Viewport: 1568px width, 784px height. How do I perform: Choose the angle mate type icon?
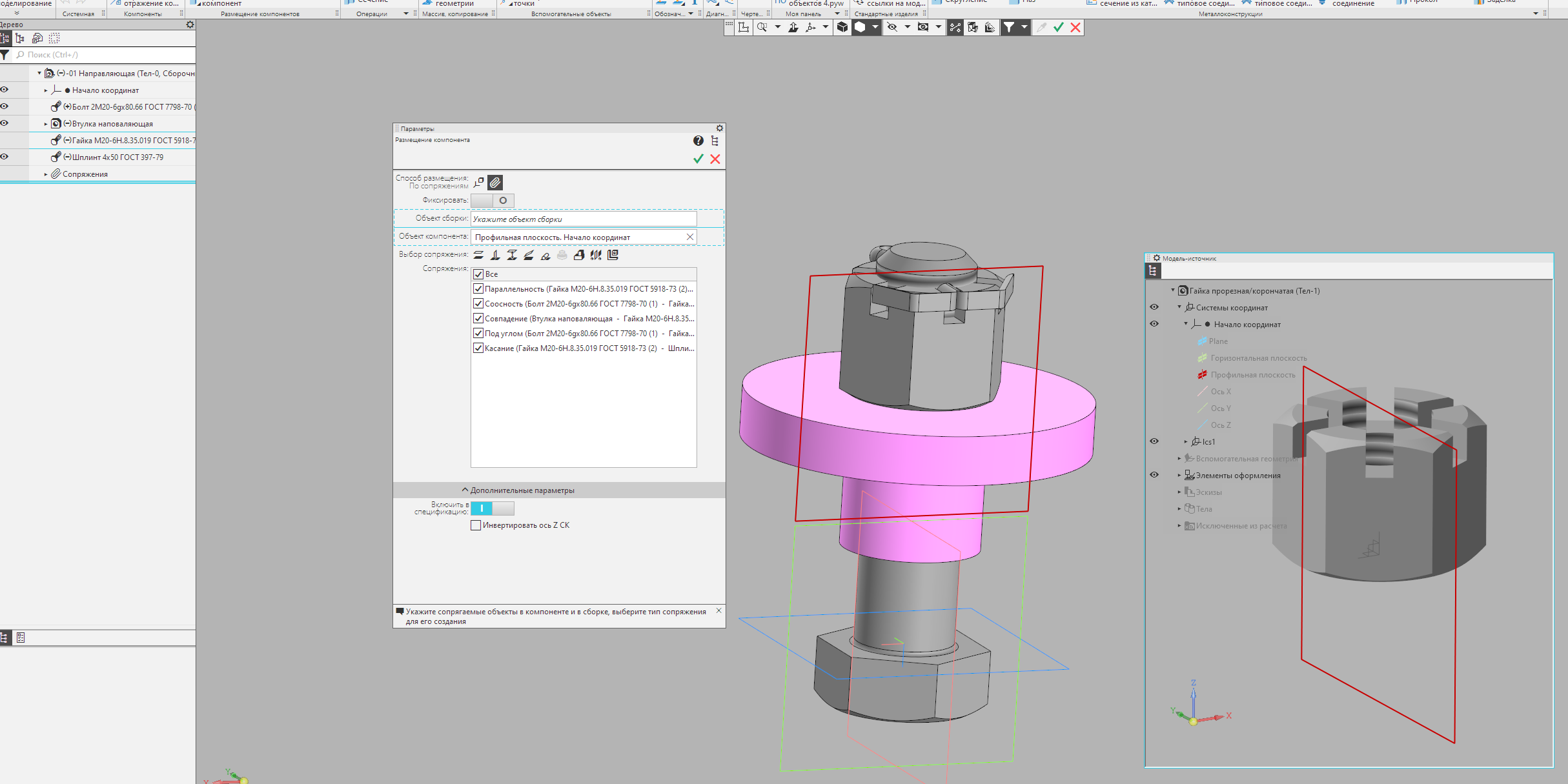coord(529,255)
